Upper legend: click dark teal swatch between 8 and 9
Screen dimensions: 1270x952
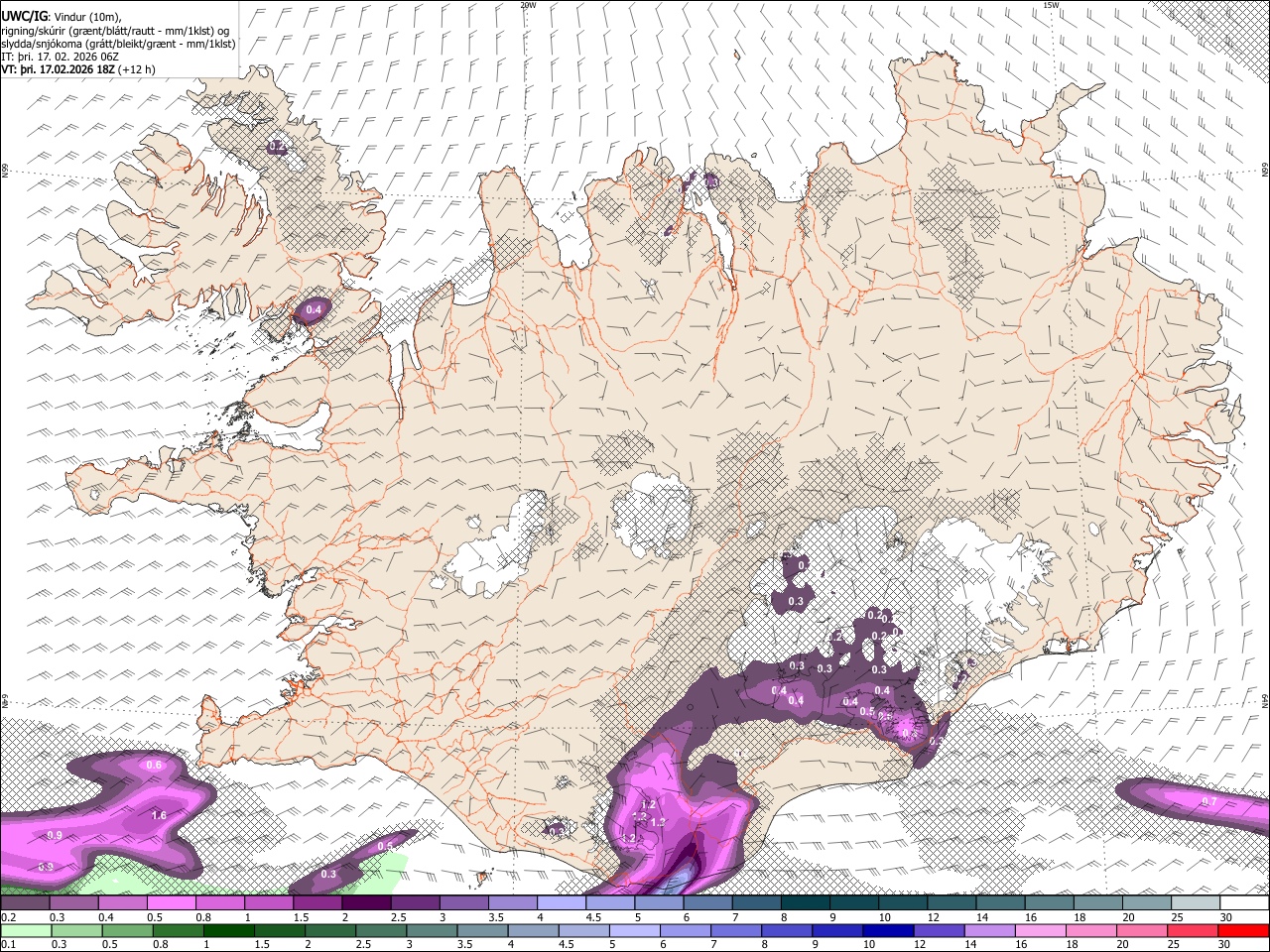click(806, 903)
